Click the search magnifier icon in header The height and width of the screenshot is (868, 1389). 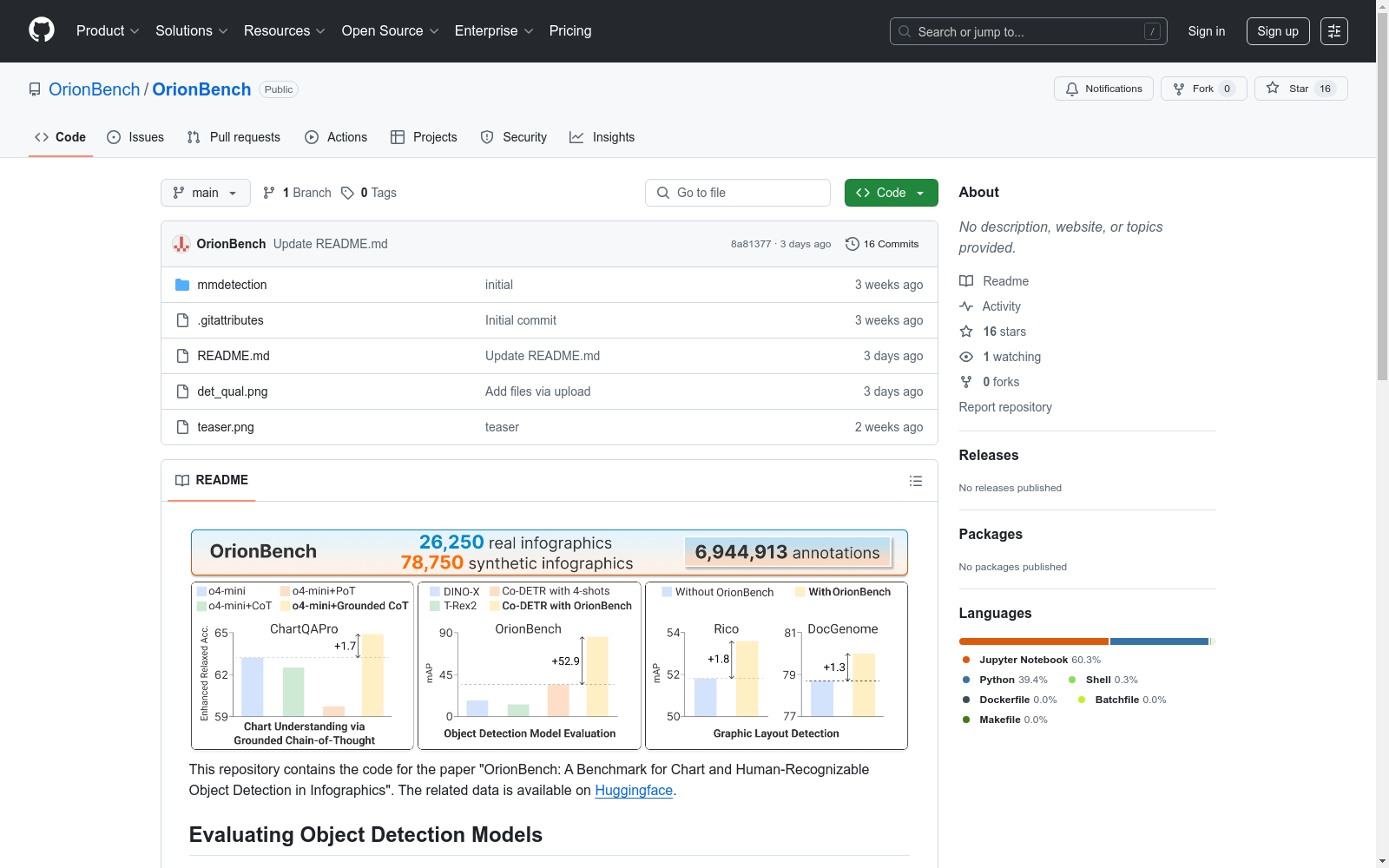pyautogui.click(x=905, y=31)
